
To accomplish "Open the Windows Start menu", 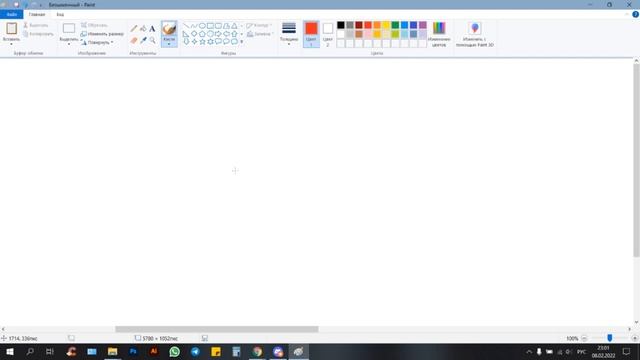I will 10,351.
